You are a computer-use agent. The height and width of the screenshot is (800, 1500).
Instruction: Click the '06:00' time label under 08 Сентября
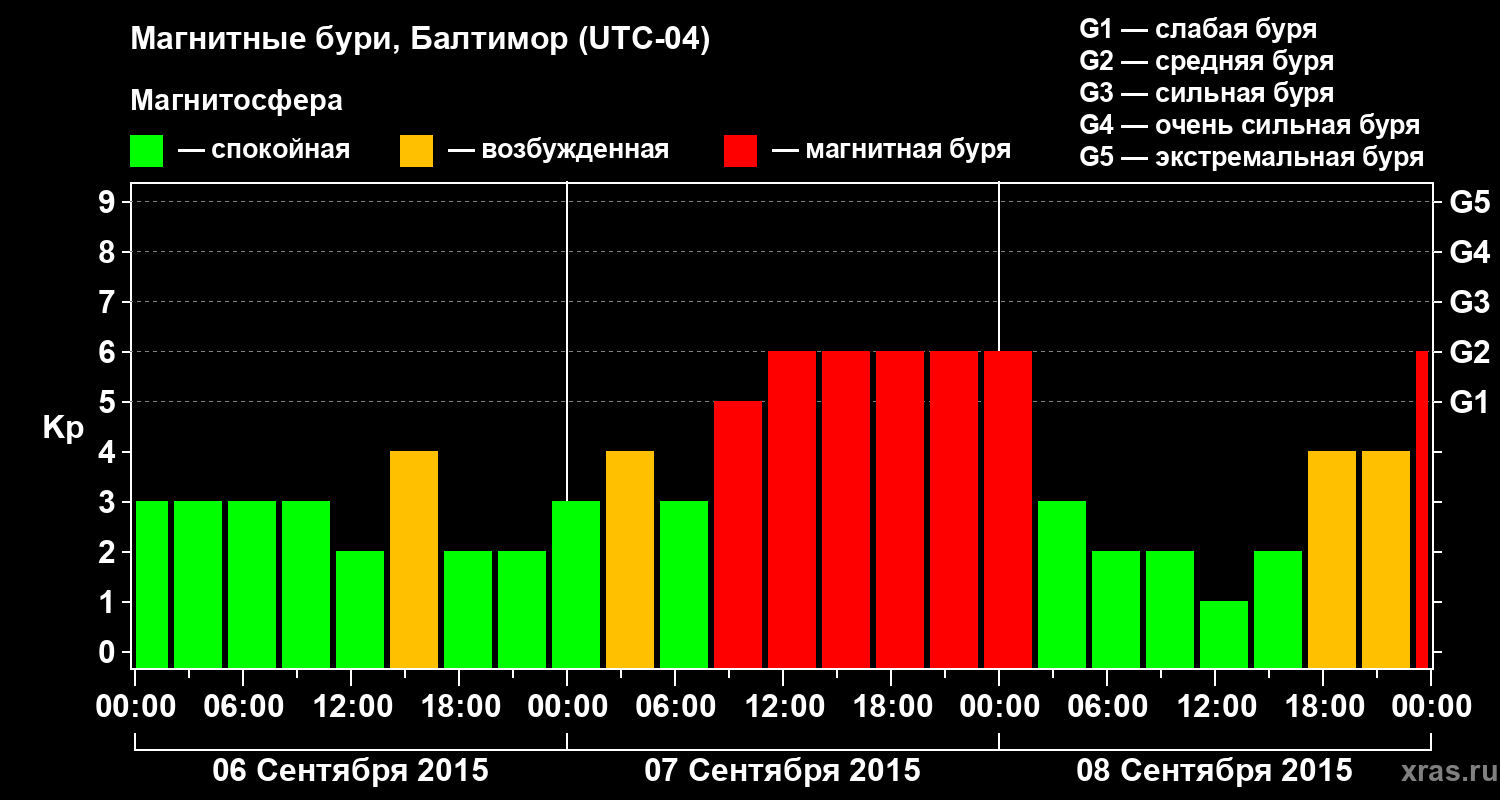tap(1108, 707)
